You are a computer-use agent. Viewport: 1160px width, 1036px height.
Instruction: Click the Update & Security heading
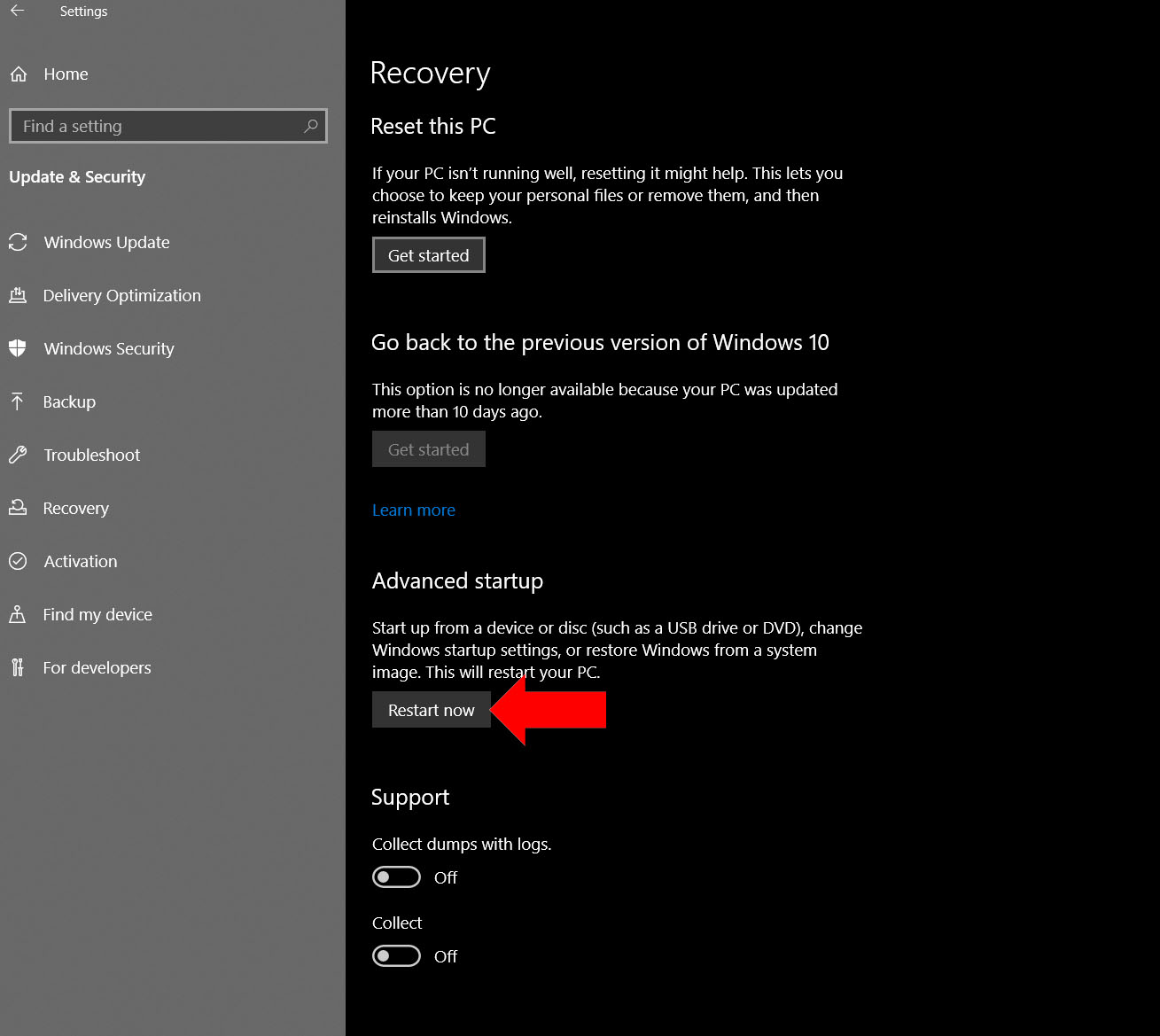coord(77,176)
